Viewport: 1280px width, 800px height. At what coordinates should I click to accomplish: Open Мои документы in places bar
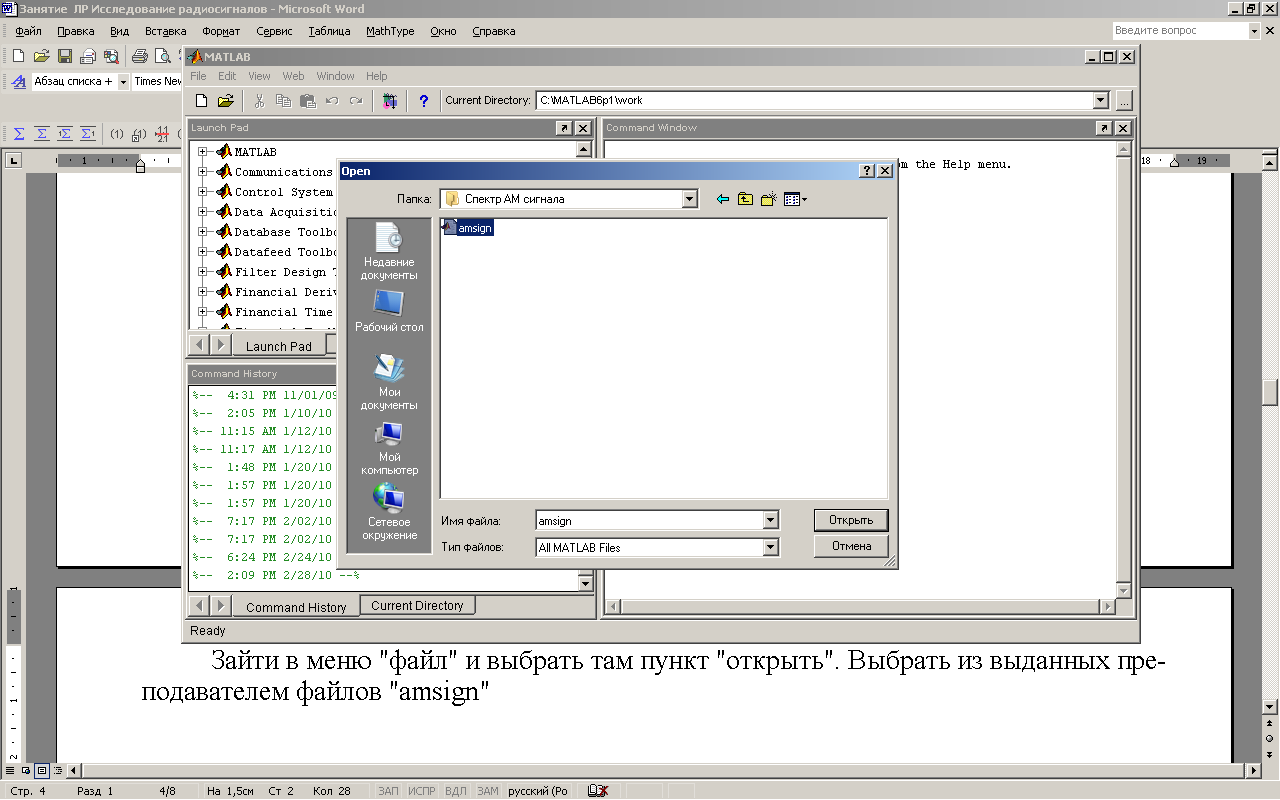pos(389,383)
